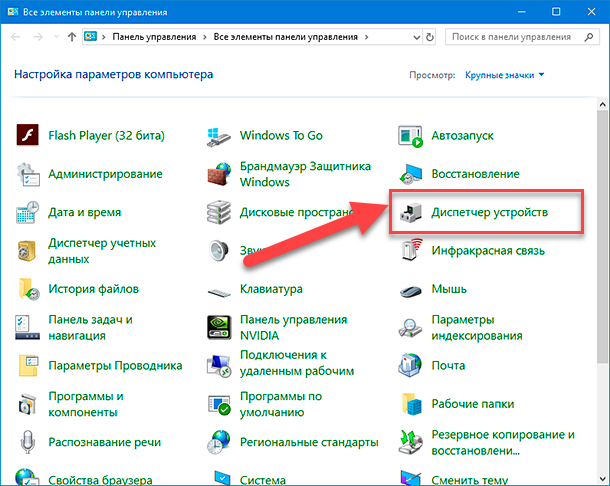Open the Звук speaker icon
The image size is (610, 486).
click(x=219, y=251)
